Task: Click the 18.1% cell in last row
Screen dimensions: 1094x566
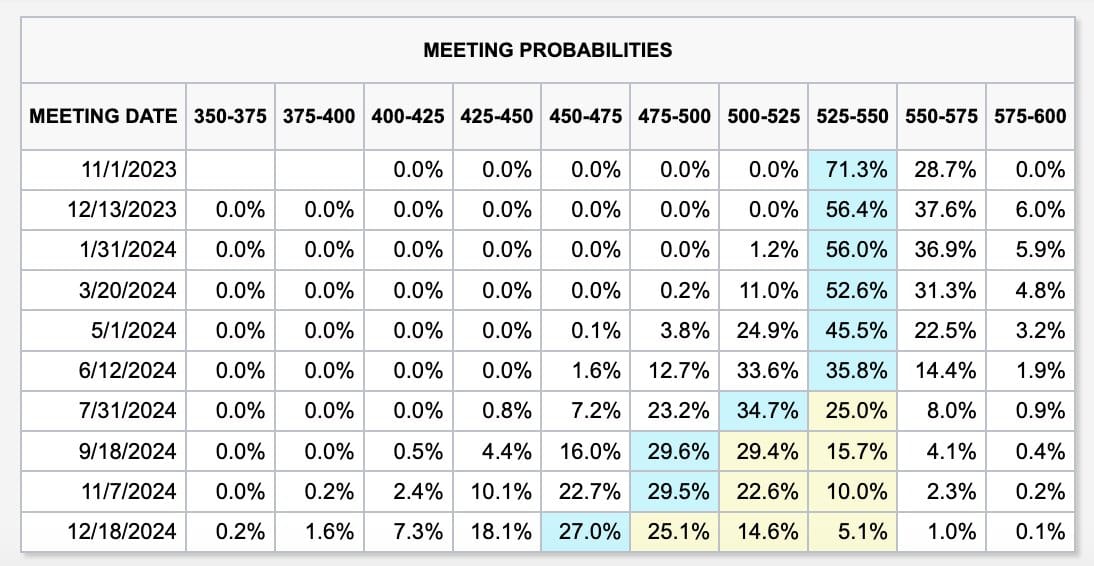Action: point(496,532)
